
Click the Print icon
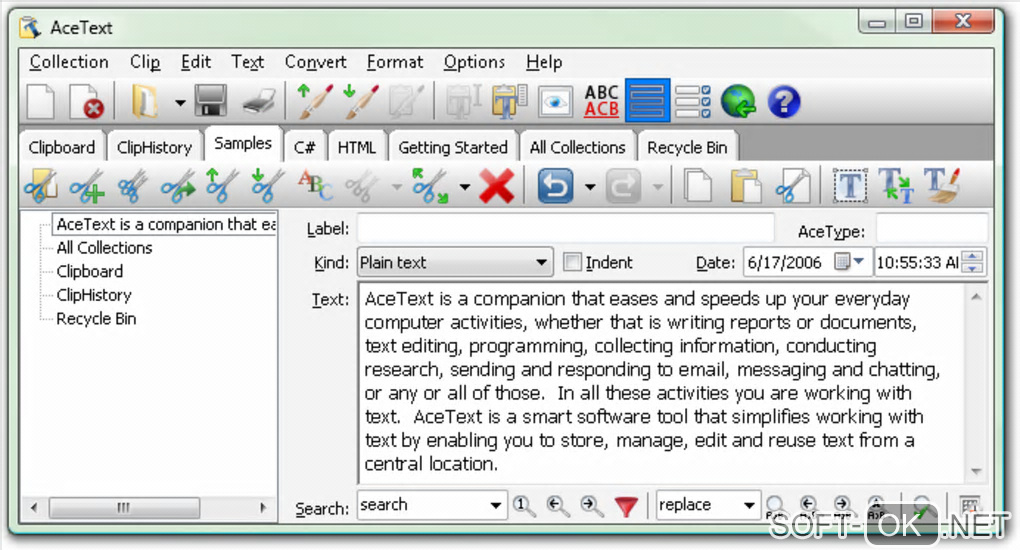[x=259, y=102]
